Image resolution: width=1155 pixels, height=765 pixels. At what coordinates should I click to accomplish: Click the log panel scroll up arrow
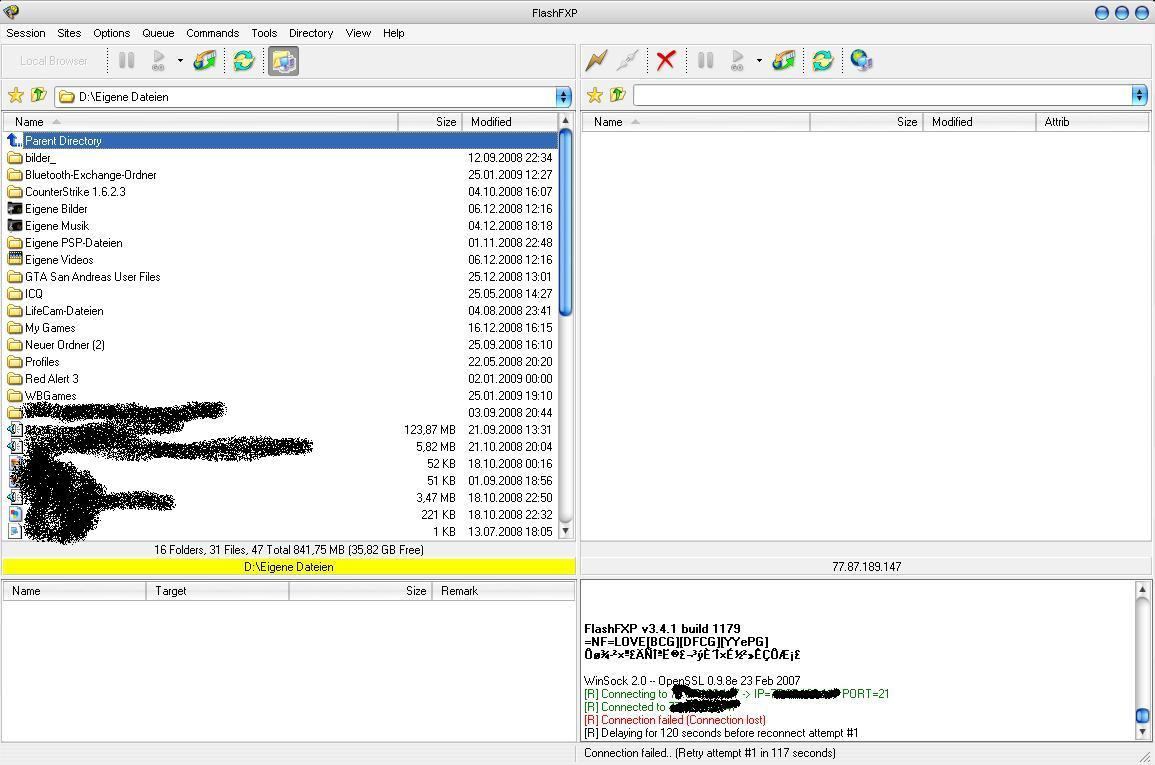(x=1142, y=589)
